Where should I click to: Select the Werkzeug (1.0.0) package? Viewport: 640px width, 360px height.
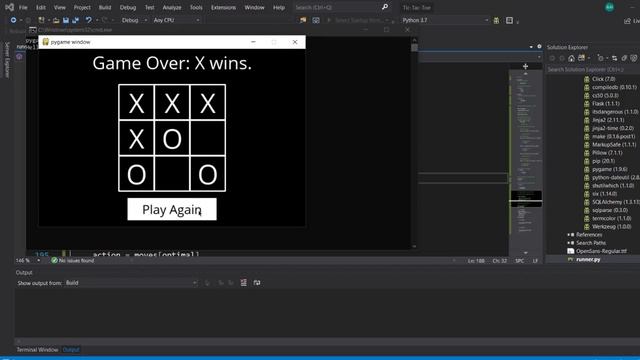pos(611,227)
